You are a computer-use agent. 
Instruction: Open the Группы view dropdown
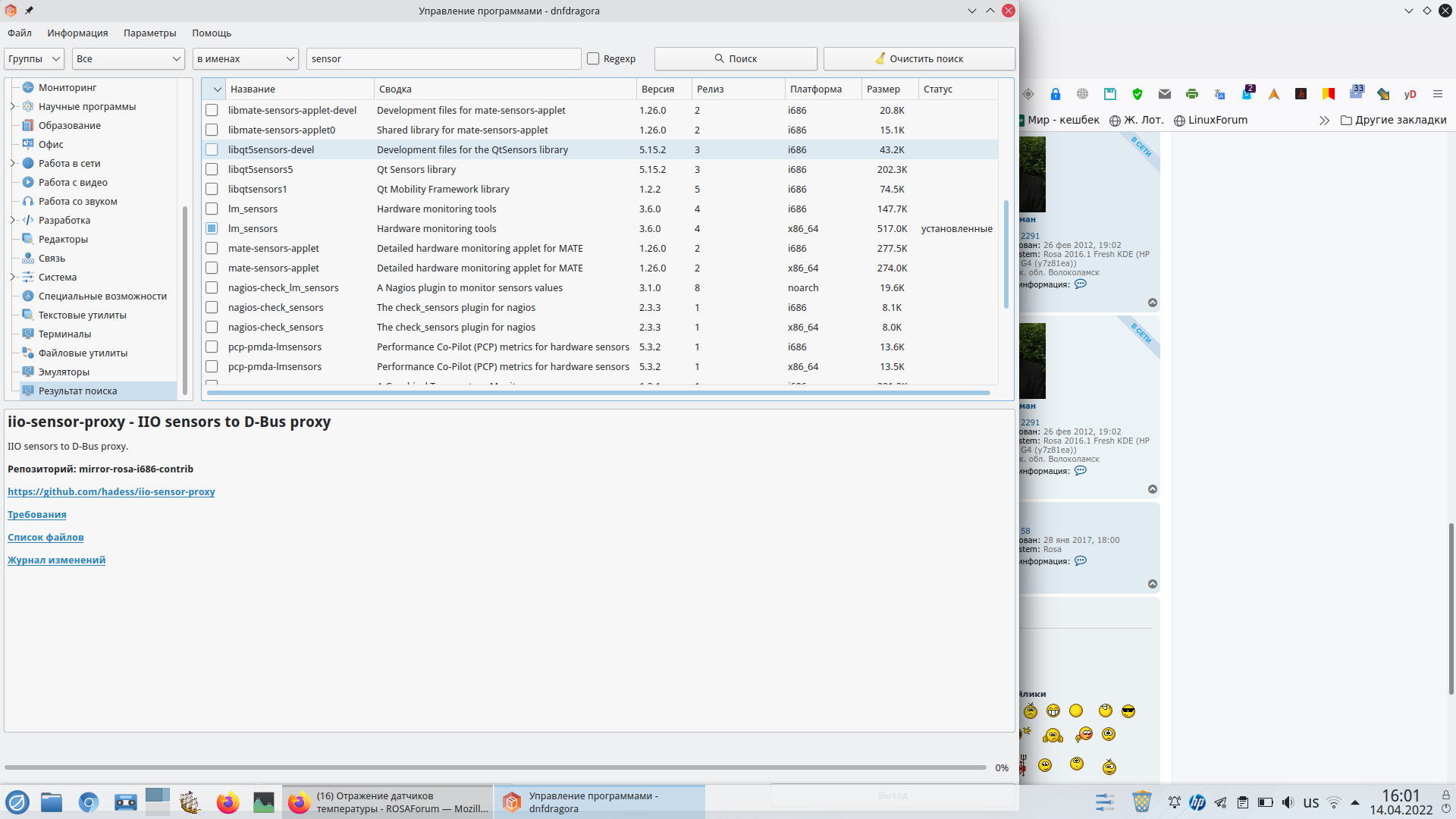coord(34,58)
